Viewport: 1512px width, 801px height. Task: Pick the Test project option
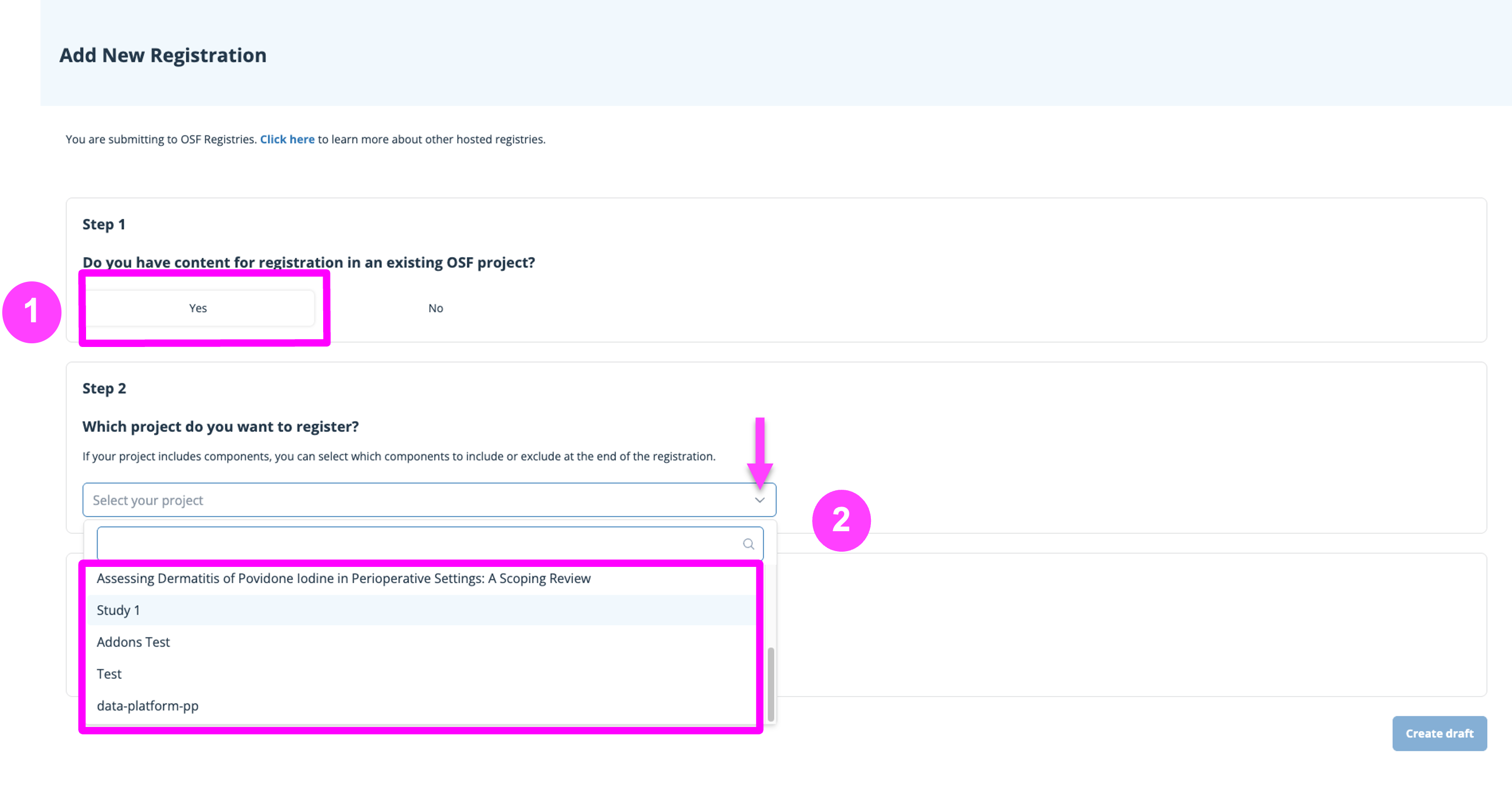pos(109,673)
